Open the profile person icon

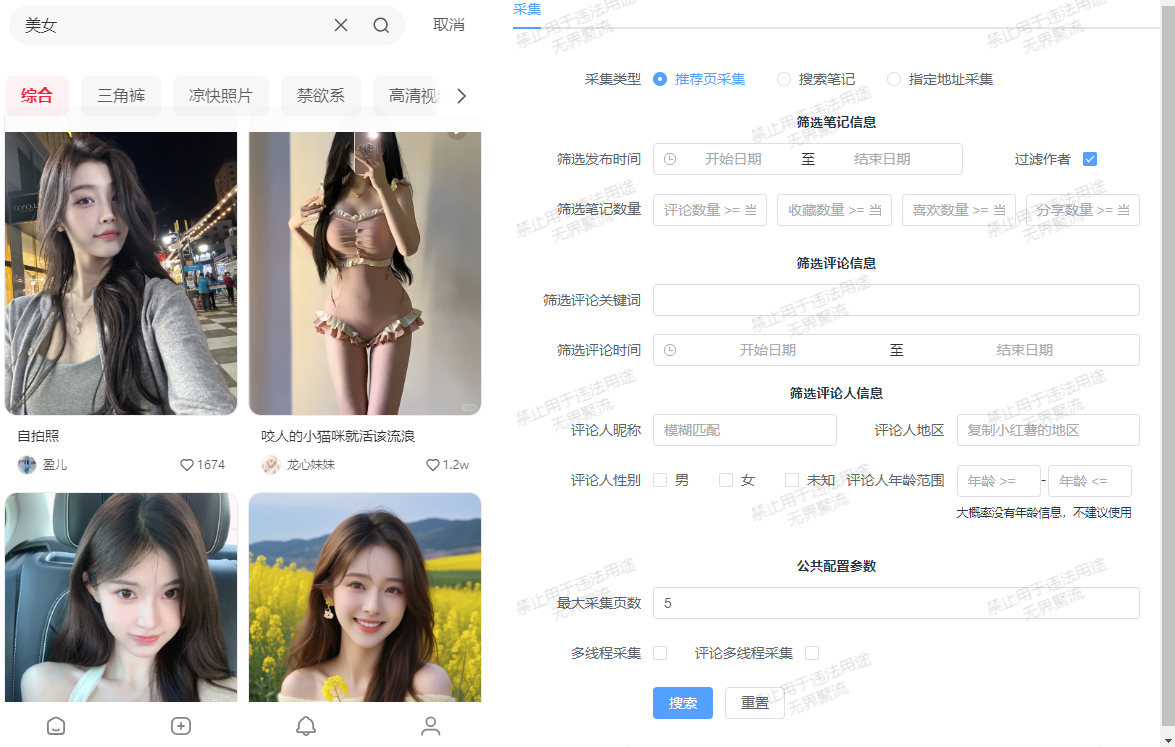tap(431, 726)
